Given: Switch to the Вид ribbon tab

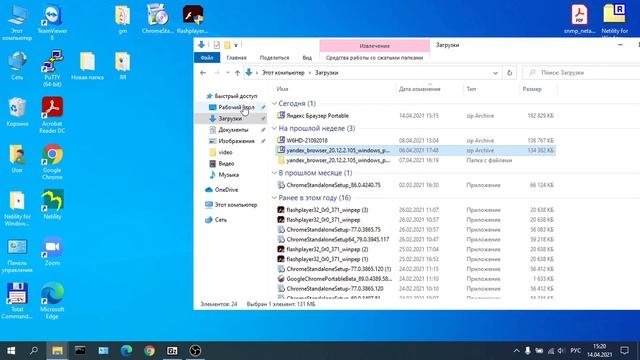Looking at the screenshot, I should [x=307, y=58].
